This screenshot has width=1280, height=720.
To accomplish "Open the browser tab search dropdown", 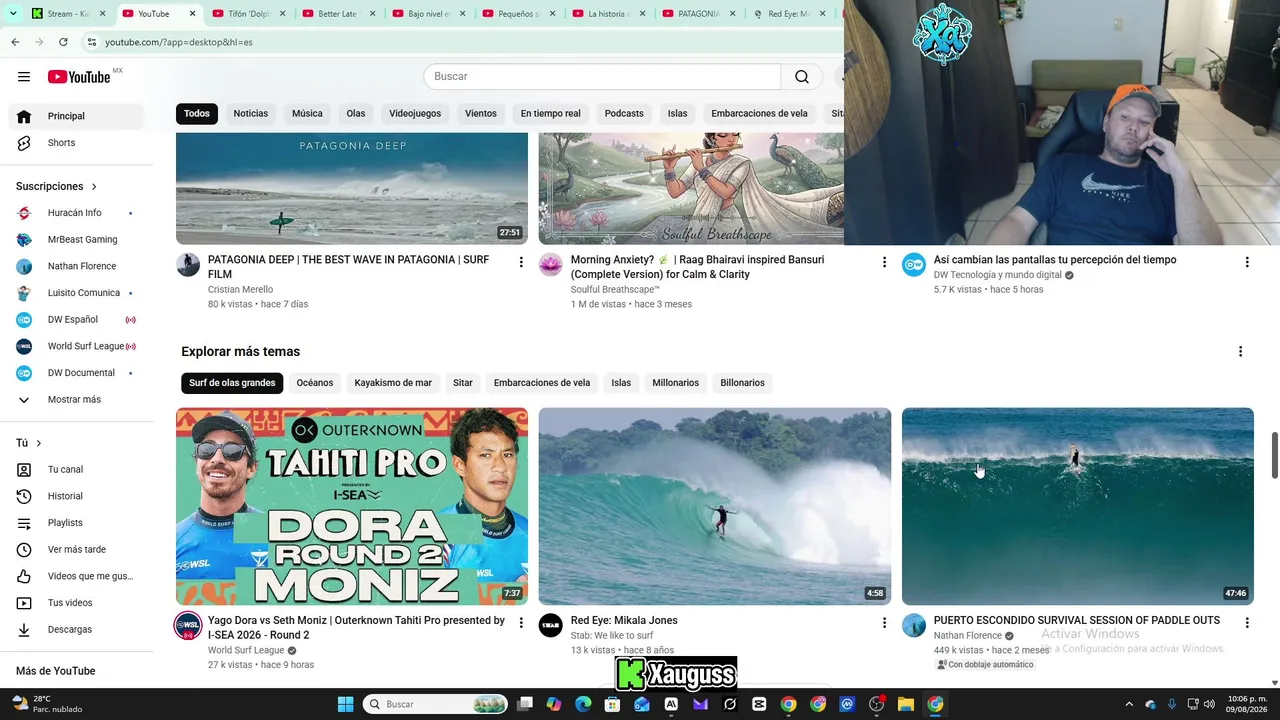I will click(13, 14).
